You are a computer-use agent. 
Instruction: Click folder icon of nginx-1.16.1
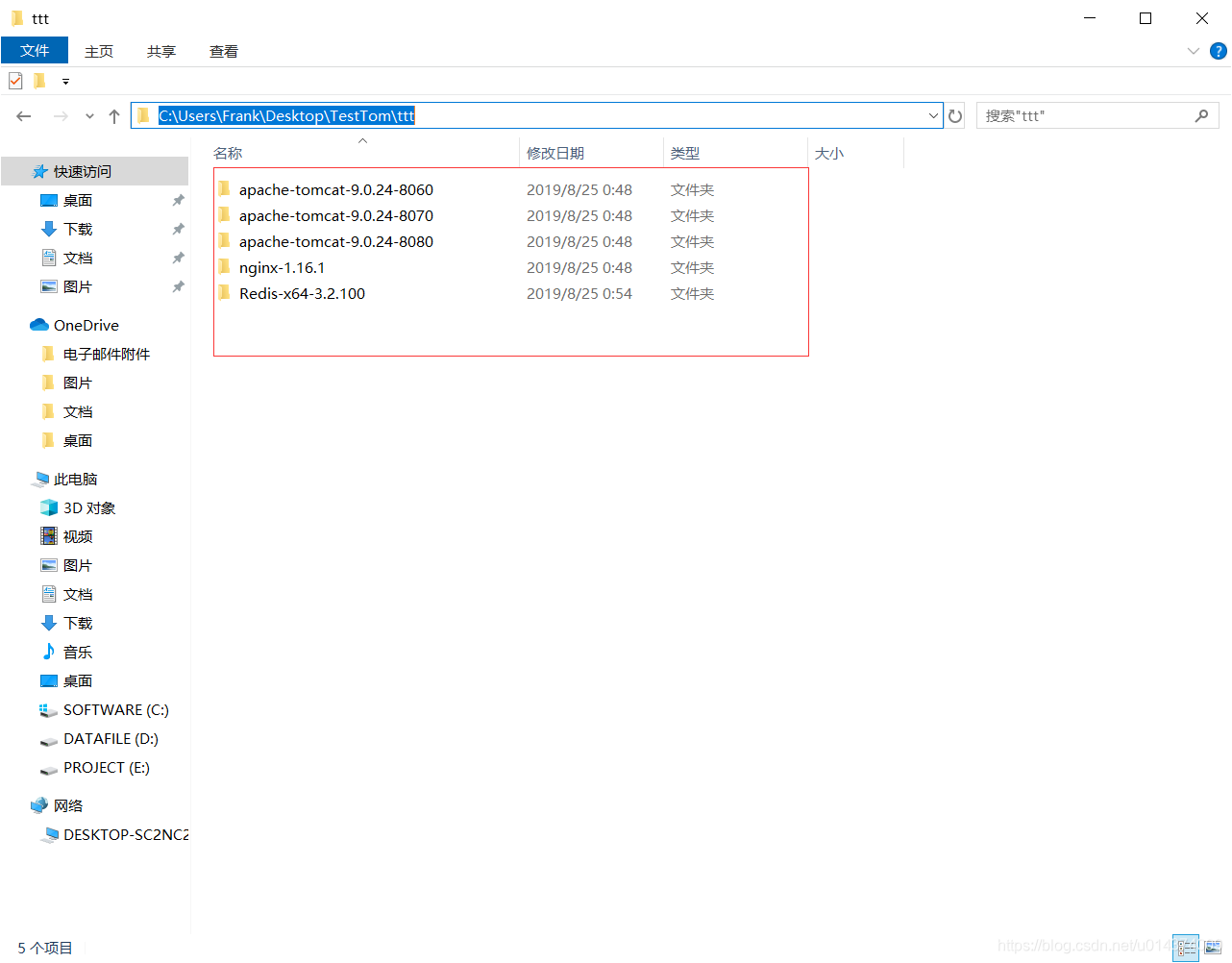pyautogui.click(x=224, y=266)
